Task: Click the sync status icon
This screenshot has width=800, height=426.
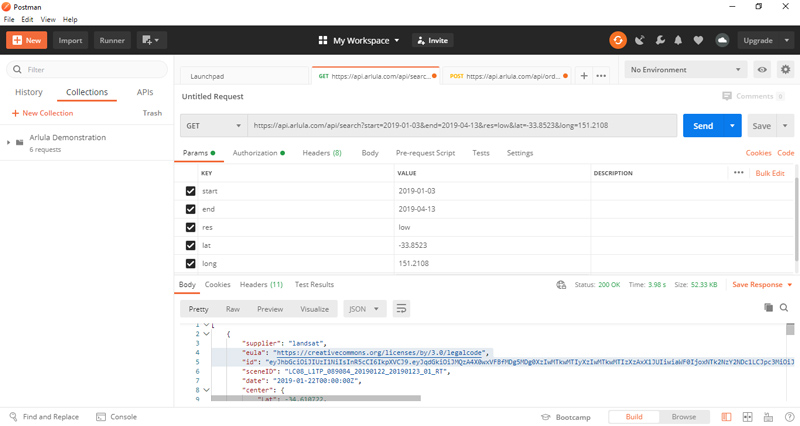Action: pyautogui.click(x=617, y=40)
